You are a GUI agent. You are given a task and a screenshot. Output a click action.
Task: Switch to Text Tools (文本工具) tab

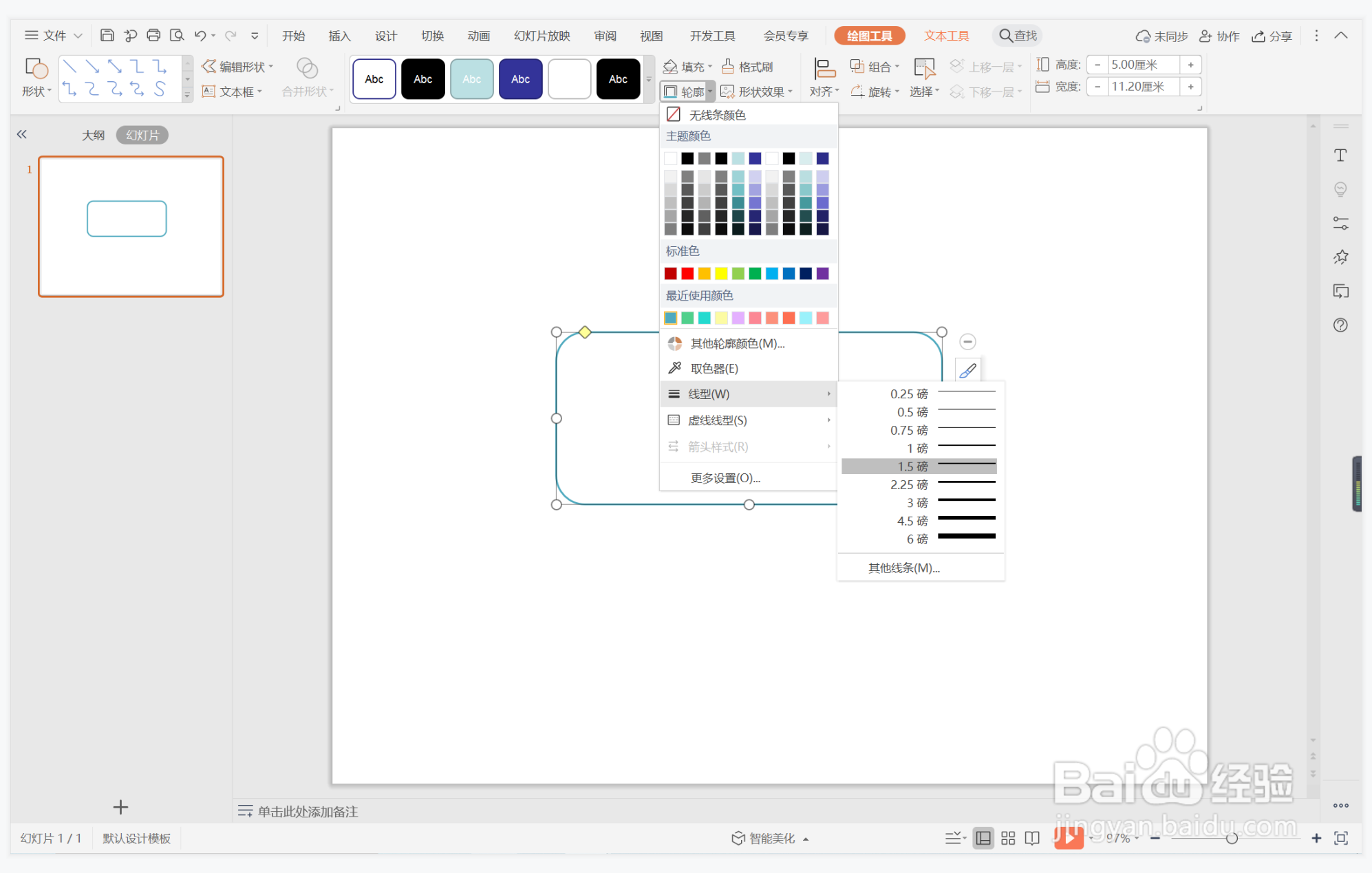click(x=947, y=36)
